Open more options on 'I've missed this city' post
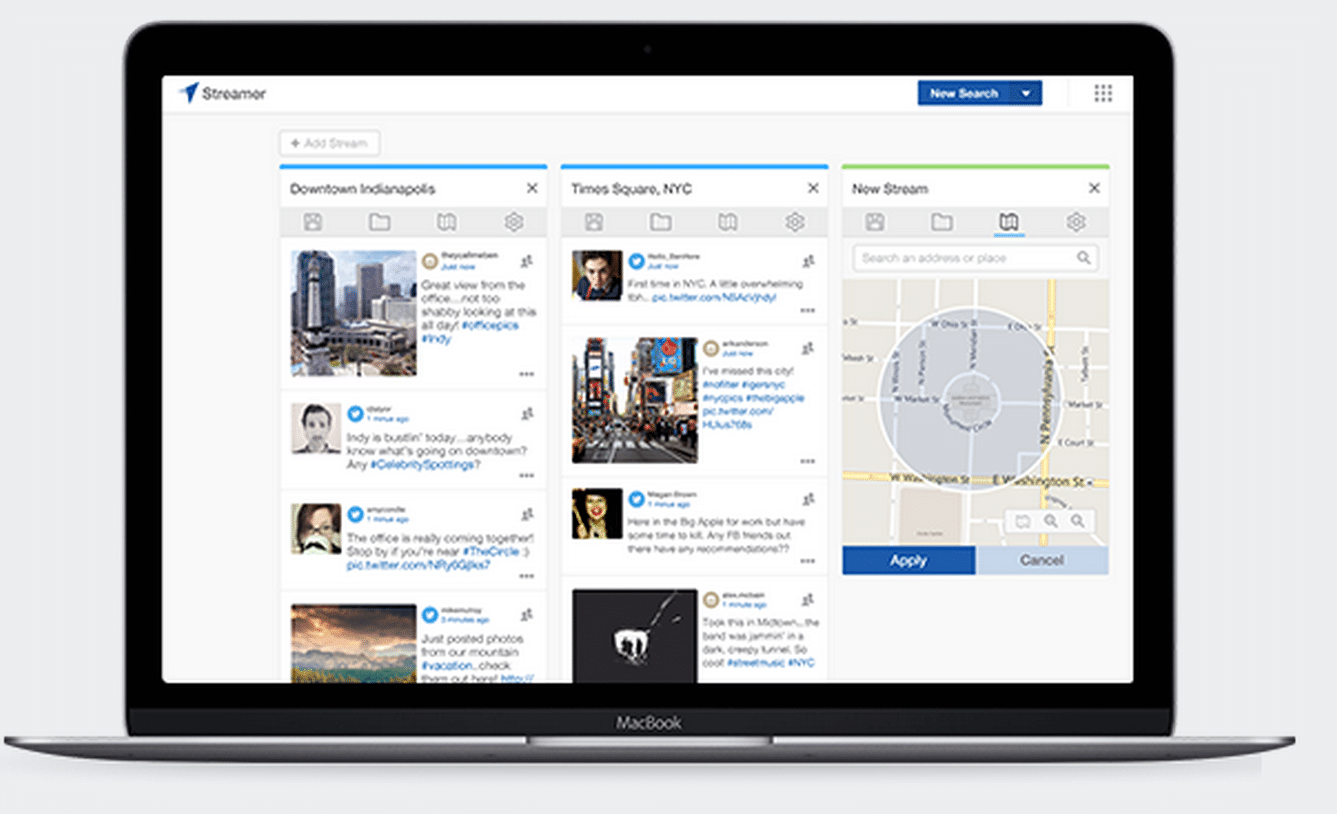This screenshot has width=1337, height=814. 808,461
